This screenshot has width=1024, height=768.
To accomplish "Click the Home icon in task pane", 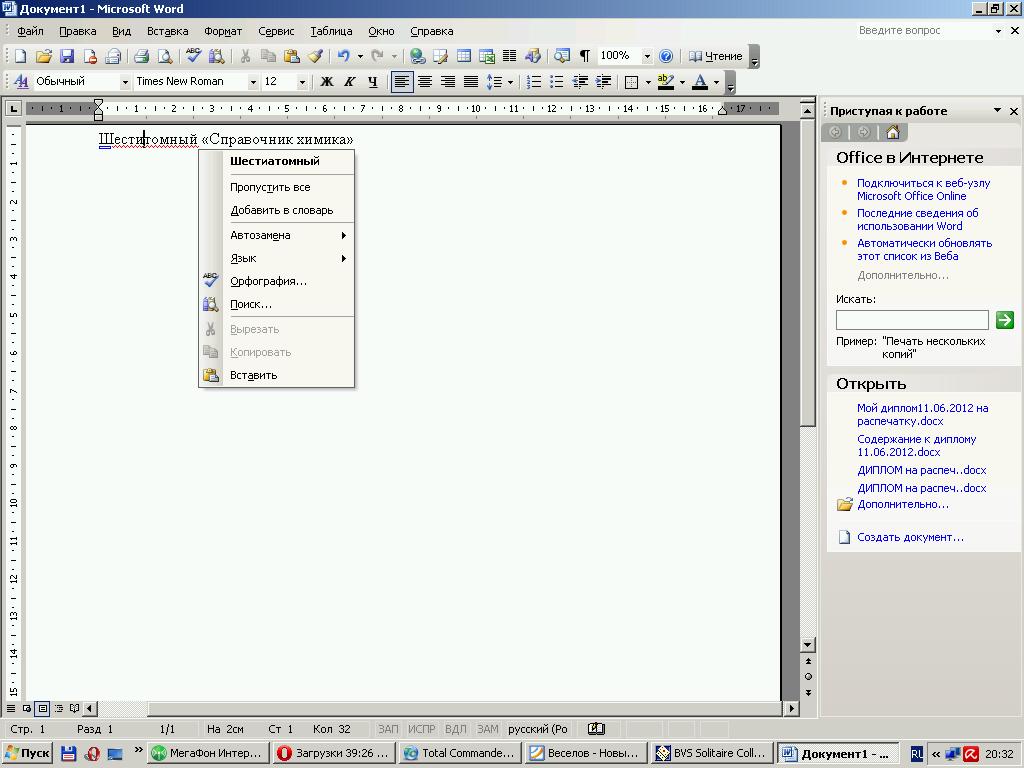I will pos(893,132).
